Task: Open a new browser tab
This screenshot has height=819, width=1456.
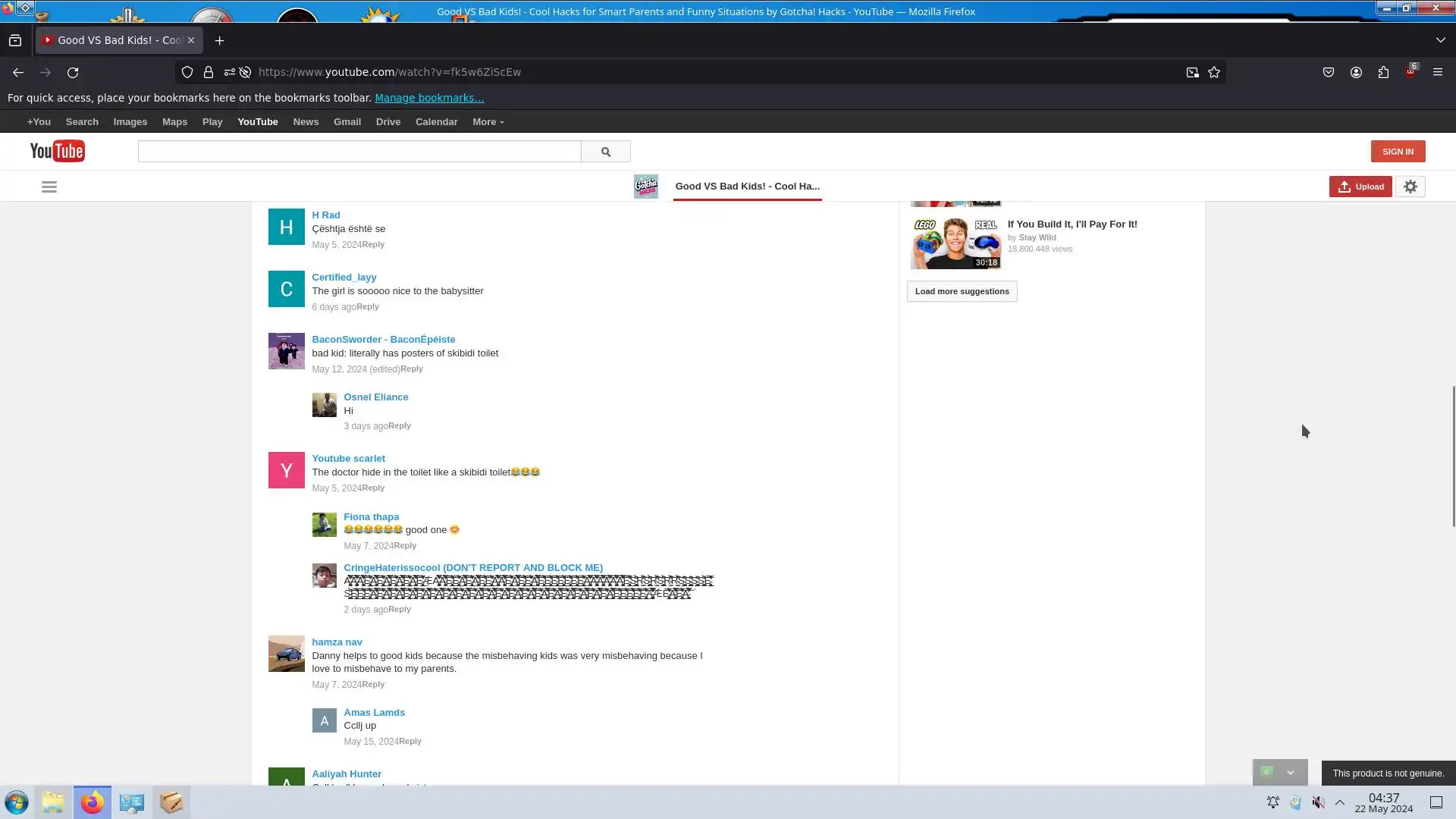Action: (x=220, y=40)
